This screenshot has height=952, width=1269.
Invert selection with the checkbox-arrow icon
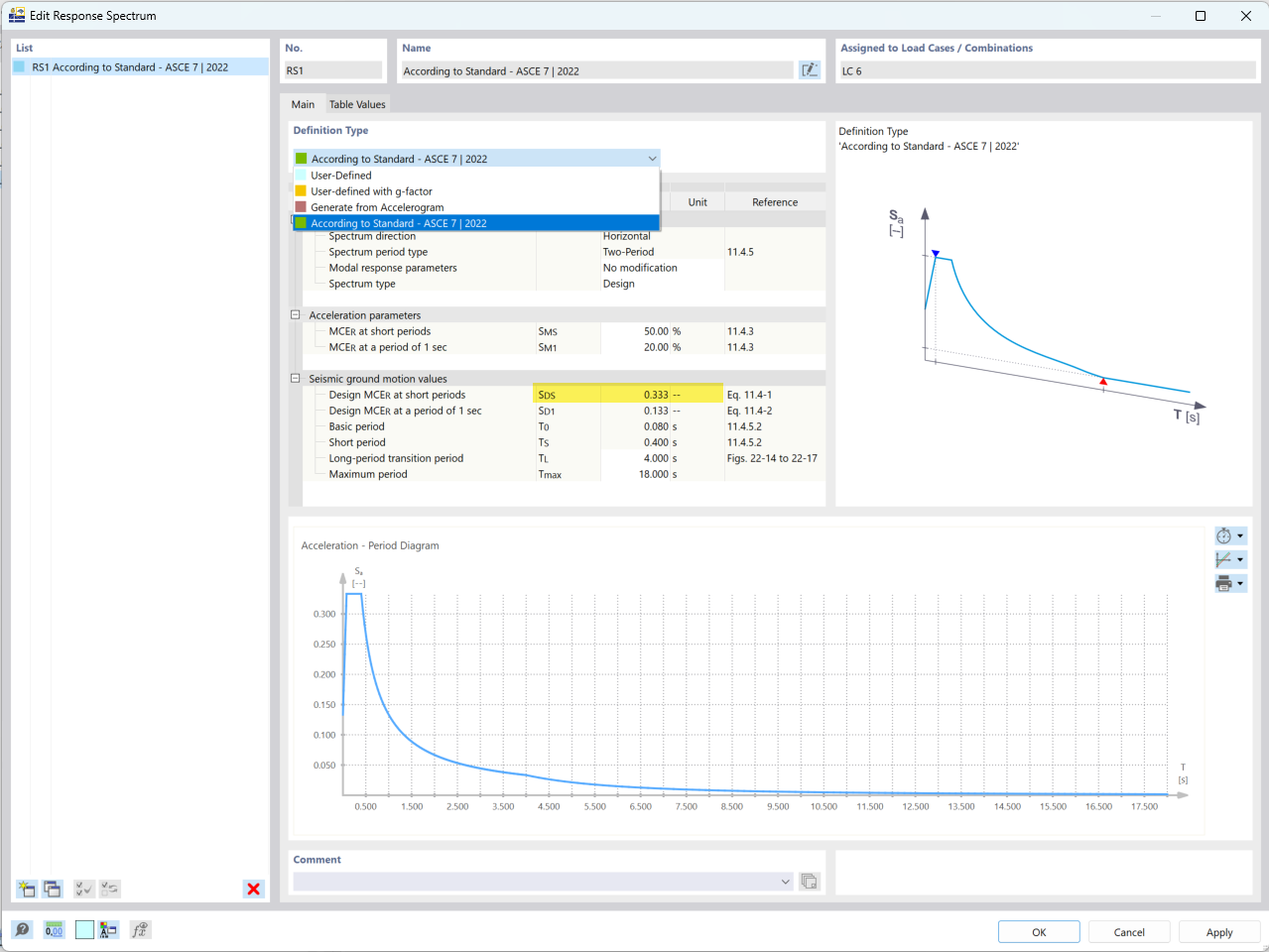(x=109, y=889)
